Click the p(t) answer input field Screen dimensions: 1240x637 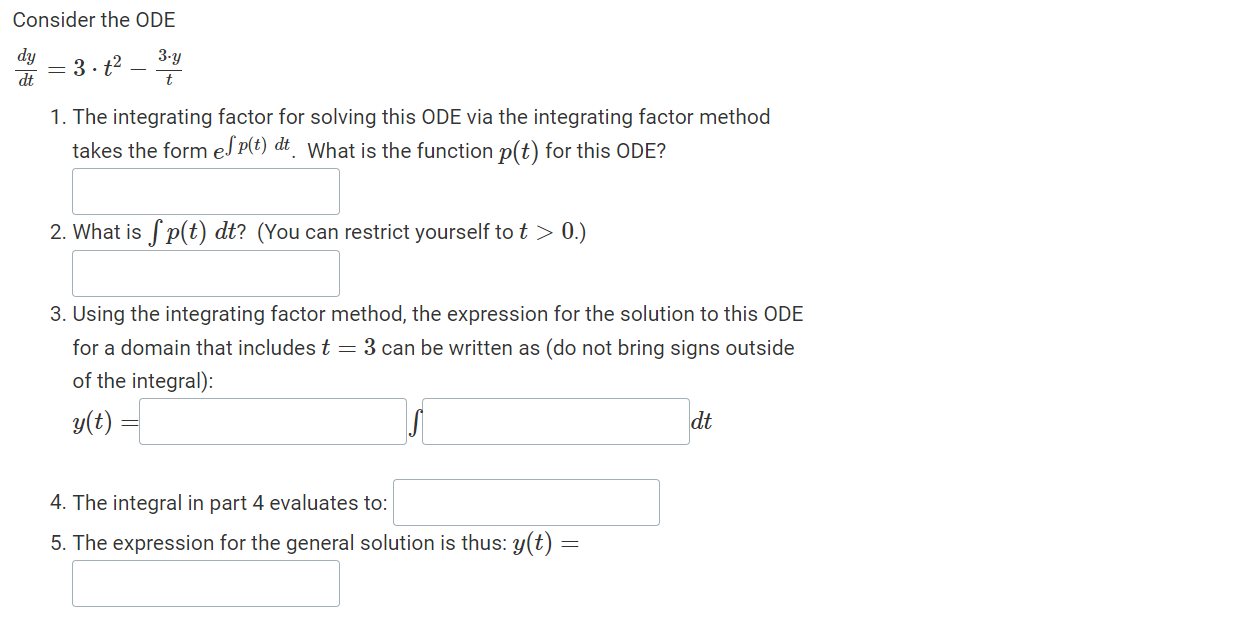pyautogui.click(x=205, y=191)
